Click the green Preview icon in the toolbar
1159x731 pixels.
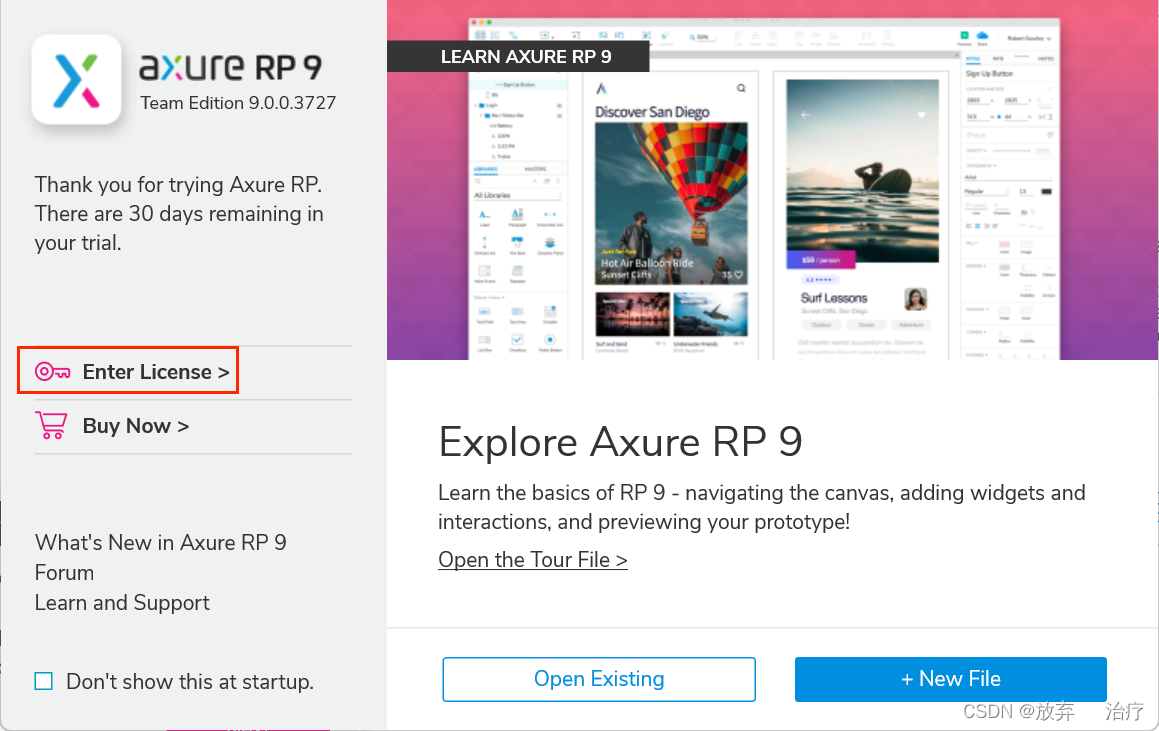[965, 34]
